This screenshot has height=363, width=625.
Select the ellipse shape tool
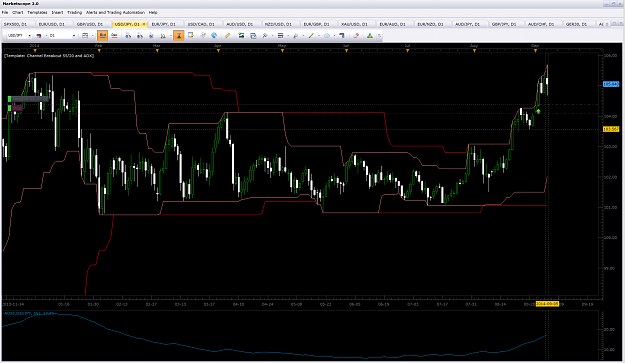(x=327, y=36)
